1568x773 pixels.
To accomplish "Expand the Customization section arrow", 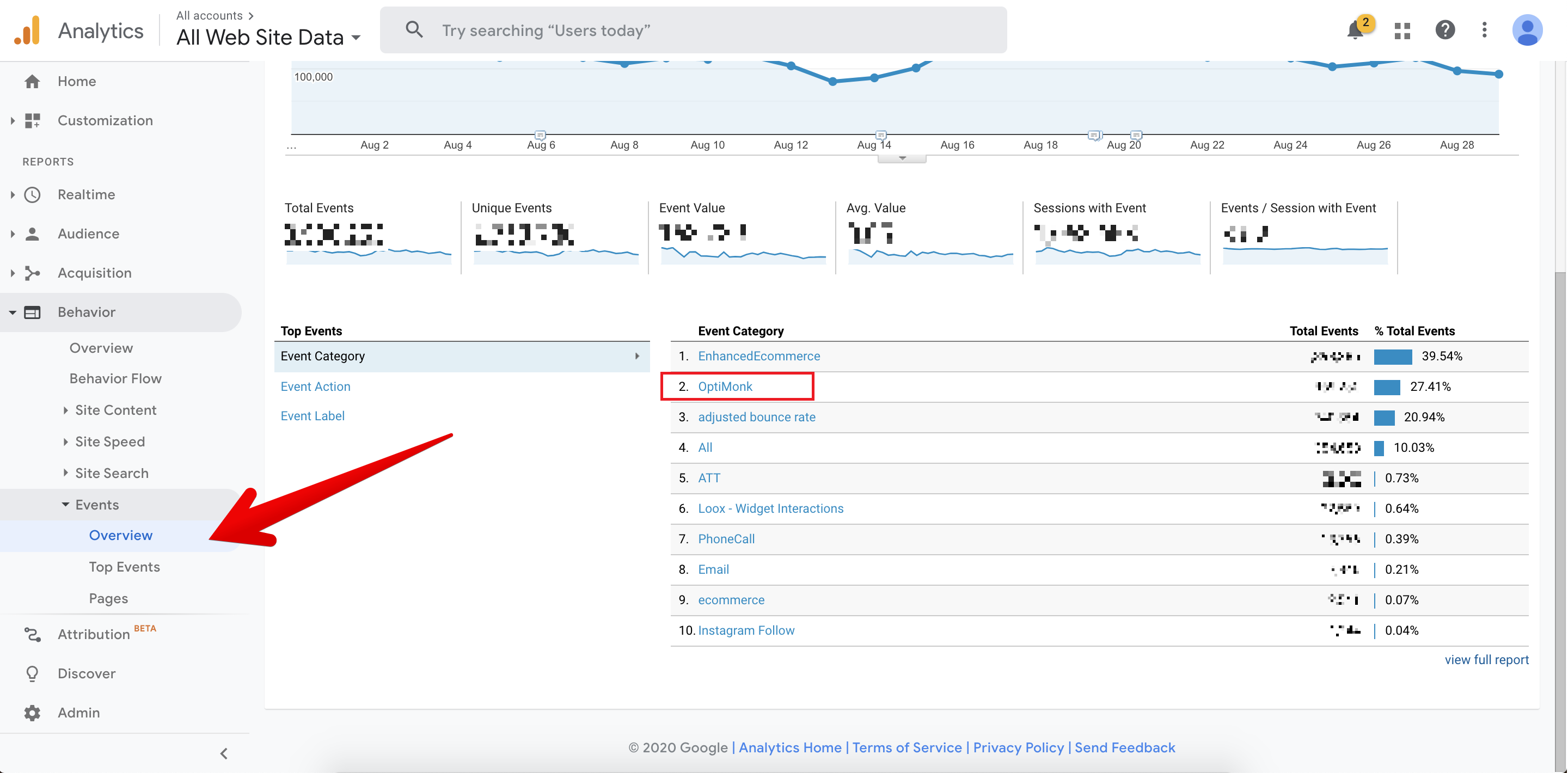I will pos(13,120).
